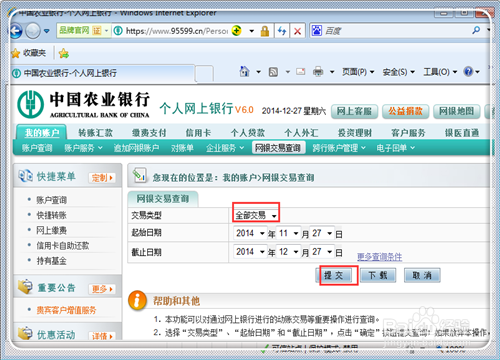Click the 重要公告 folder icon
This screenshot has width=500, height=360.
[x=25, y=287]
